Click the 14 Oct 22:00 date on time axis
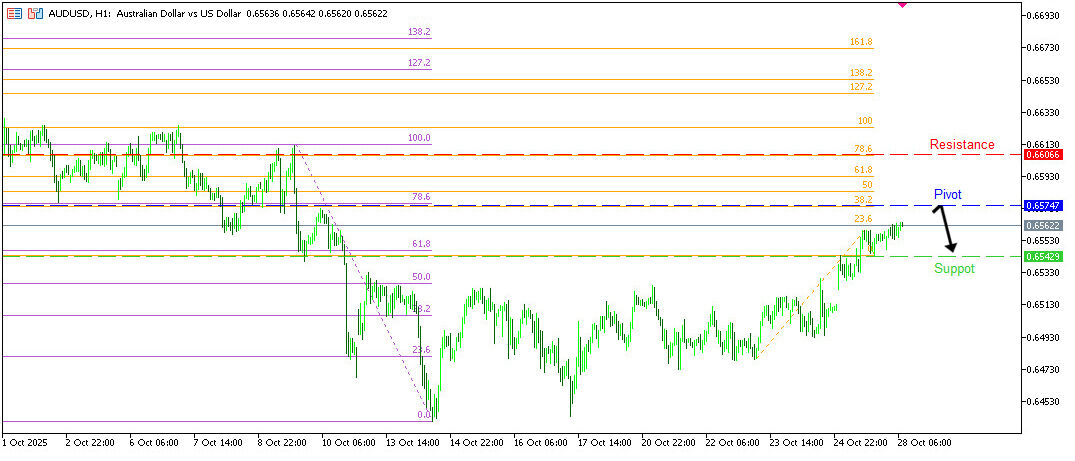Viewport: 1075px width, 461px height. [475, 441]
